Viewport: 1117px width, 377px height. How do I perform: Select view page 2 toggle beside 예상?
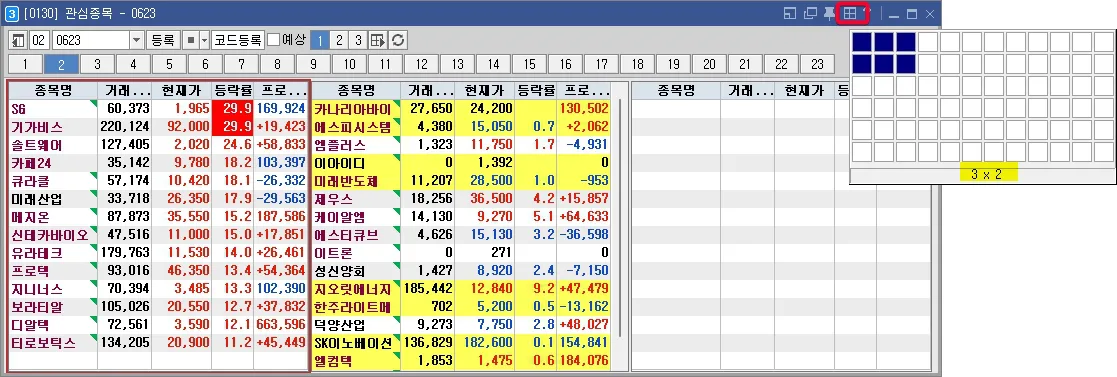tap(340, 40)
